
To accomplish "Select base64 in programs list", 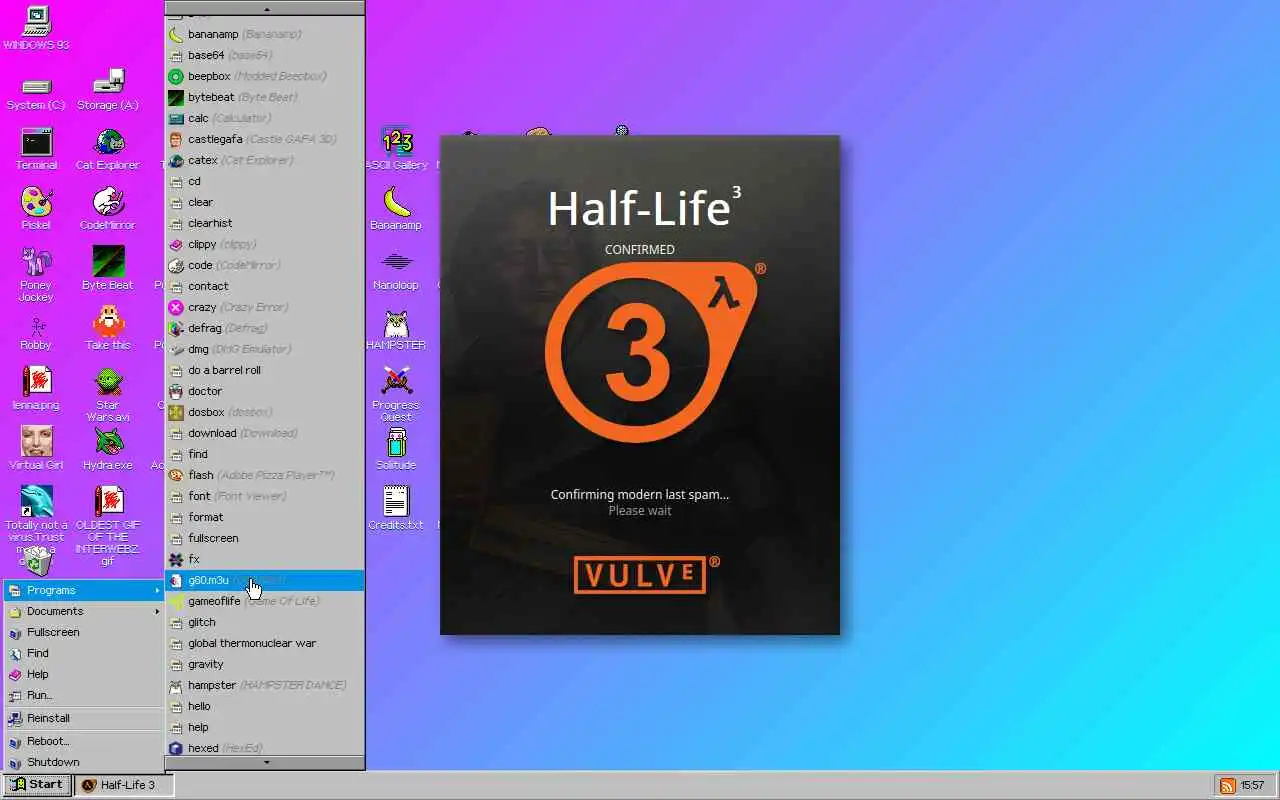I will tap(265, 55).
